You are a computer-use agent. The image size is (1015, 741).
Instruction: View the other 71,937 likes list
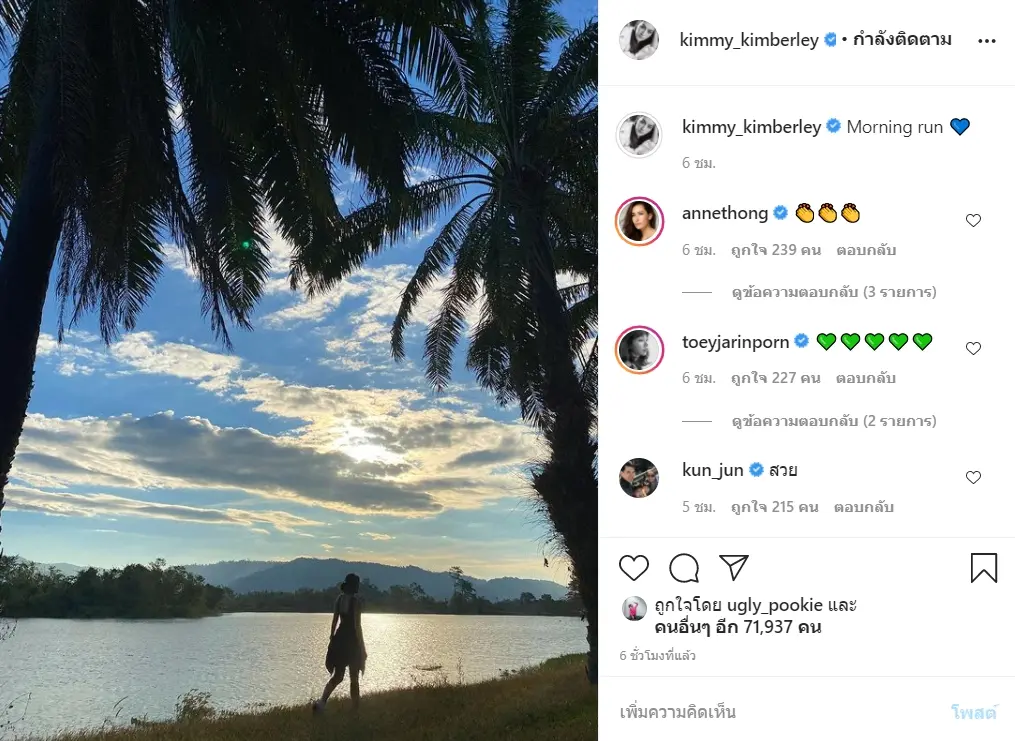click(738, 628)
